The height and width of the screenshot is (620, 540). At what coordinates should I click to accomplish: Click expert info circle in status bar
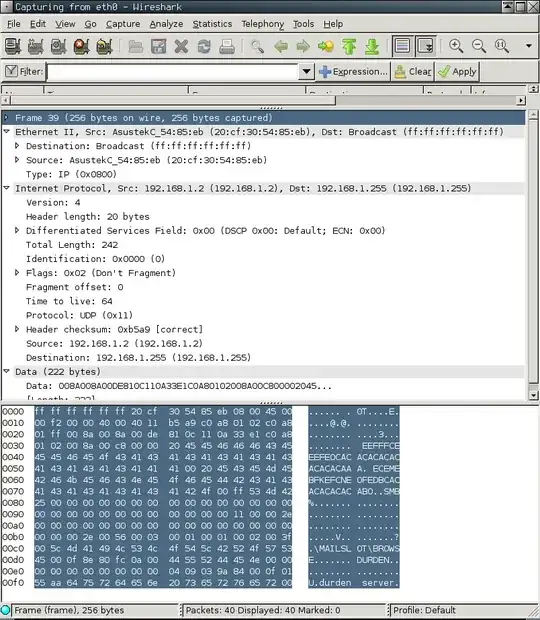coord(5,610)
